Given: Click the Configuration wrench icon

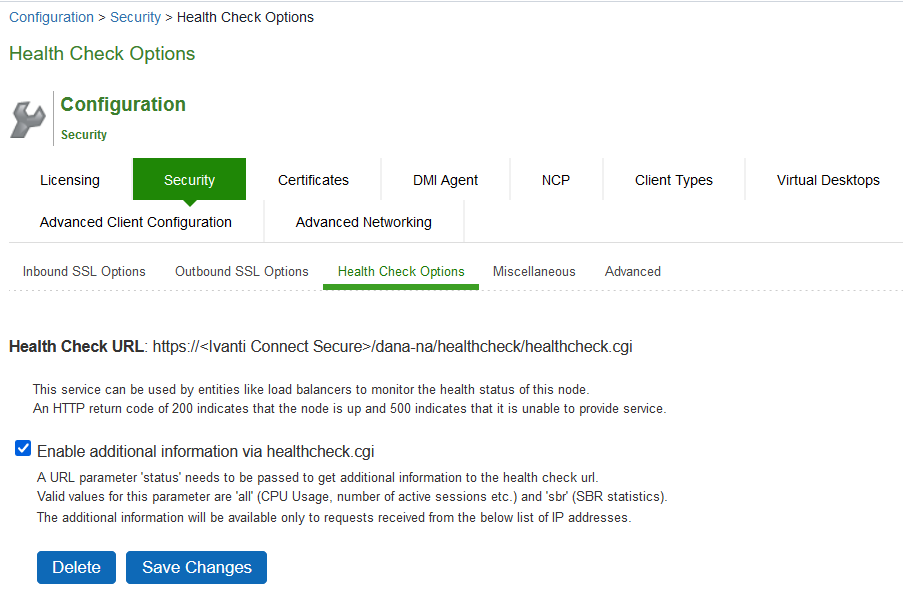Looking at the screenshot, I should pos(28,119).
